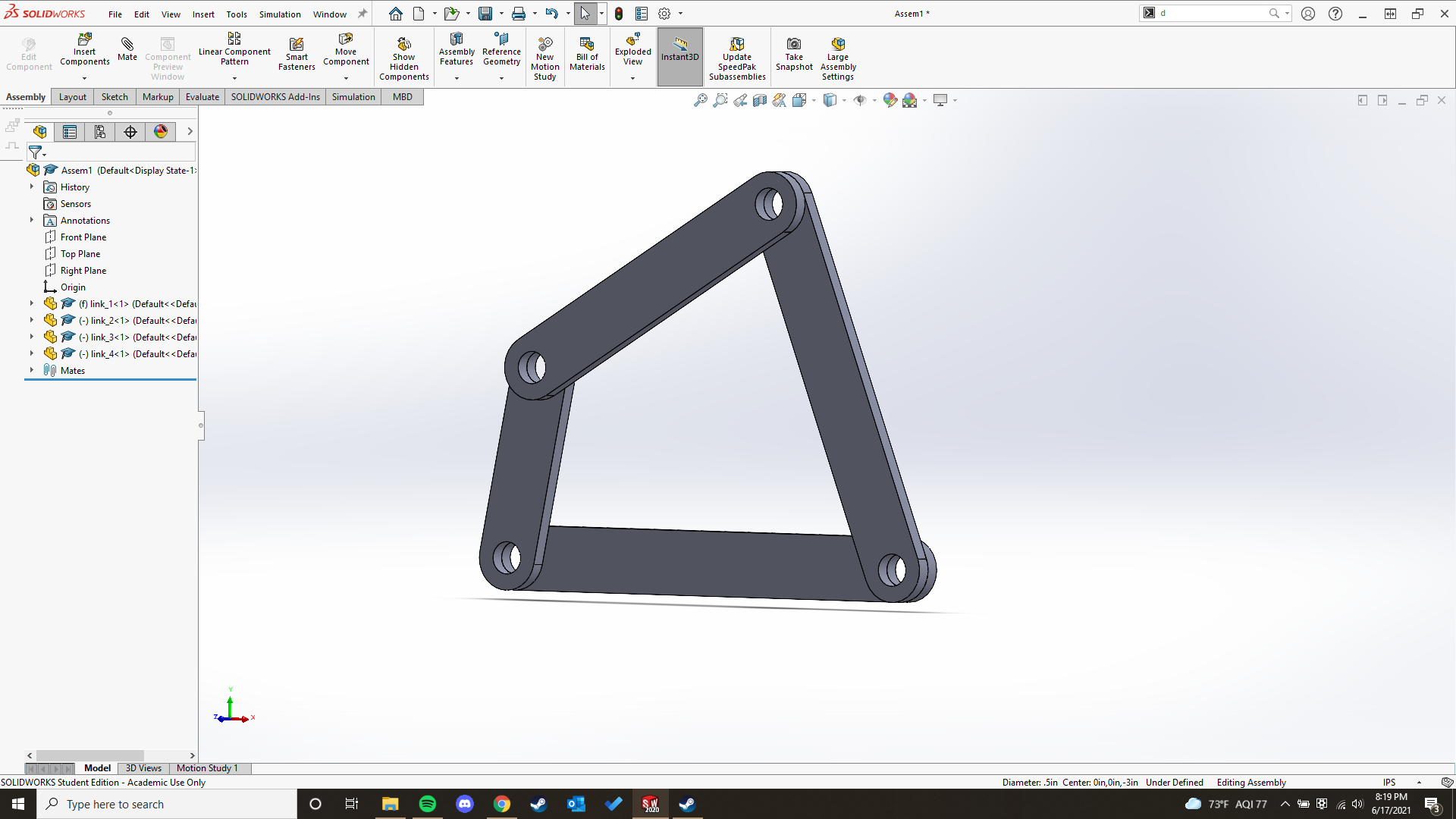Open Edit Appearance color tool
1456x819 pixels.
[890, 99]
